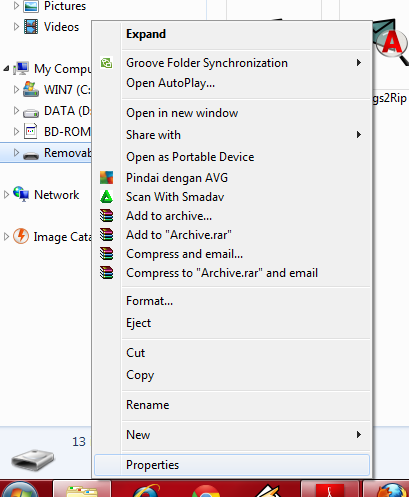
Task: Select Pindai dengan AVG menu entry
Action: tap(232, 178)
